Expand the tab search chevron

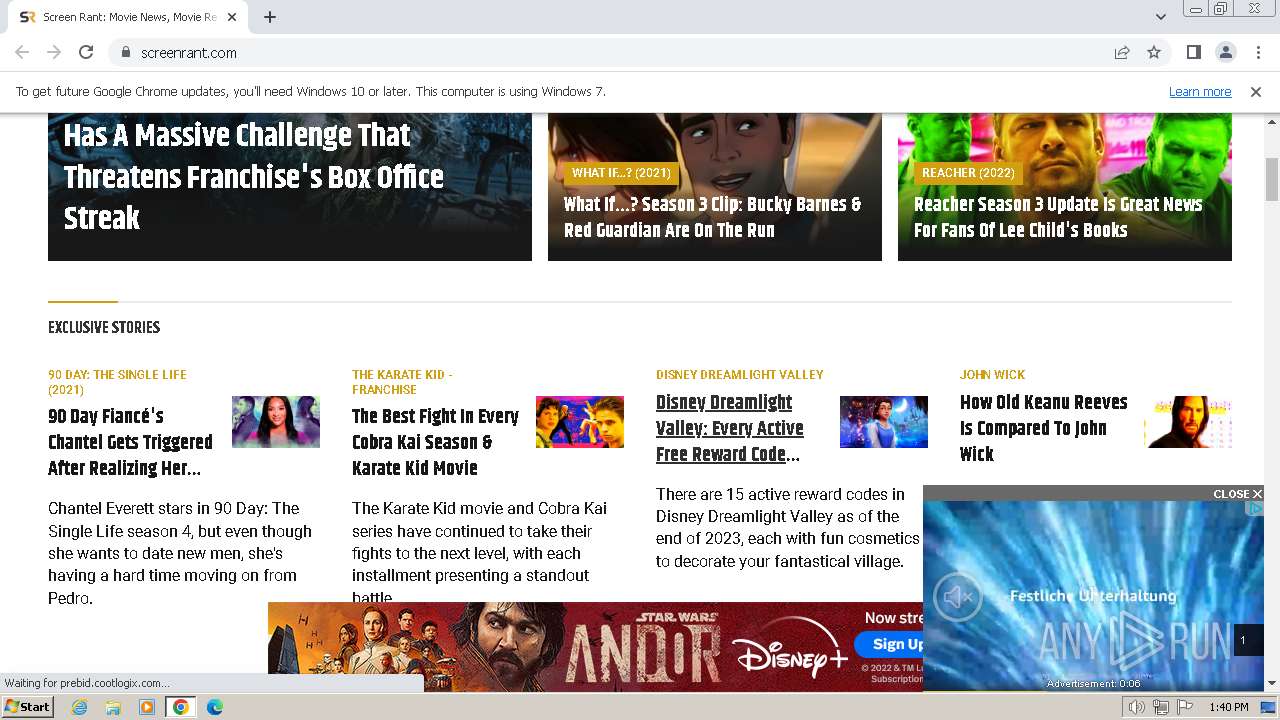(x=1160, y=17)
